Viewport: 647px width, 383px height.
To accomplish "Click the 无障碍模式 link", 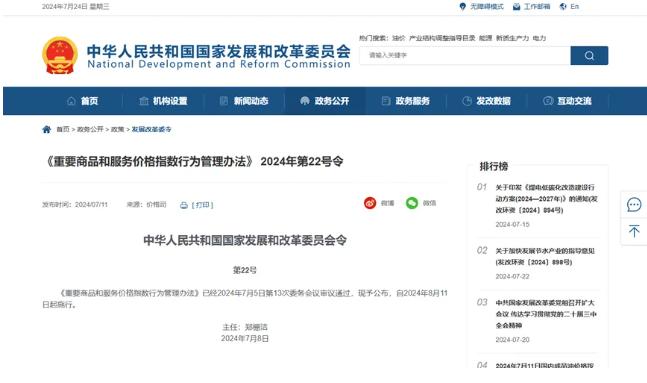I will pyautogui.click(x=487, y=7).
